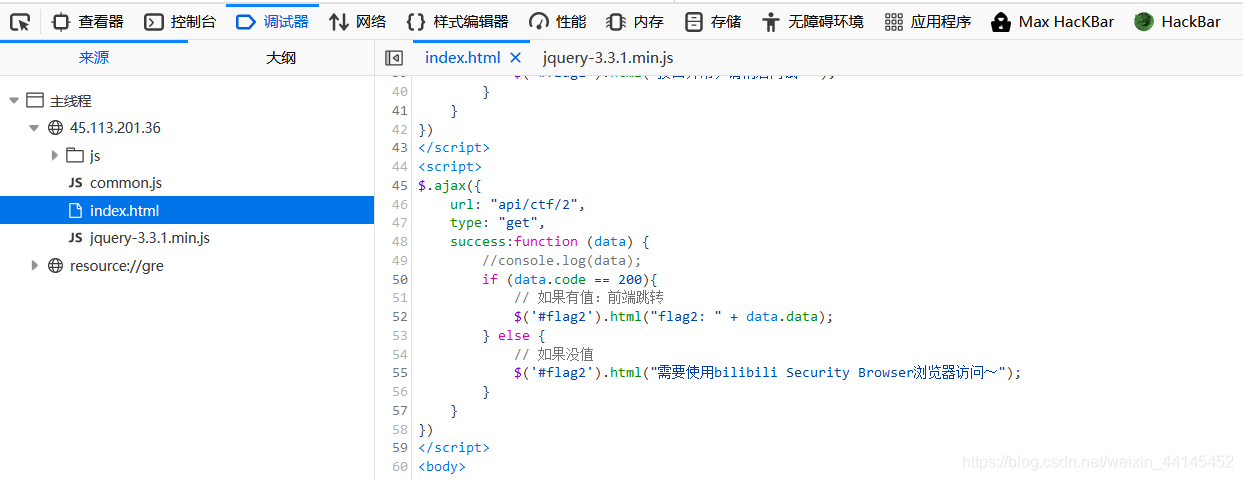Click the if (data.code == 200) line
The height and width of the screenshot is (480, 1243).
click(x=569, y=279)
